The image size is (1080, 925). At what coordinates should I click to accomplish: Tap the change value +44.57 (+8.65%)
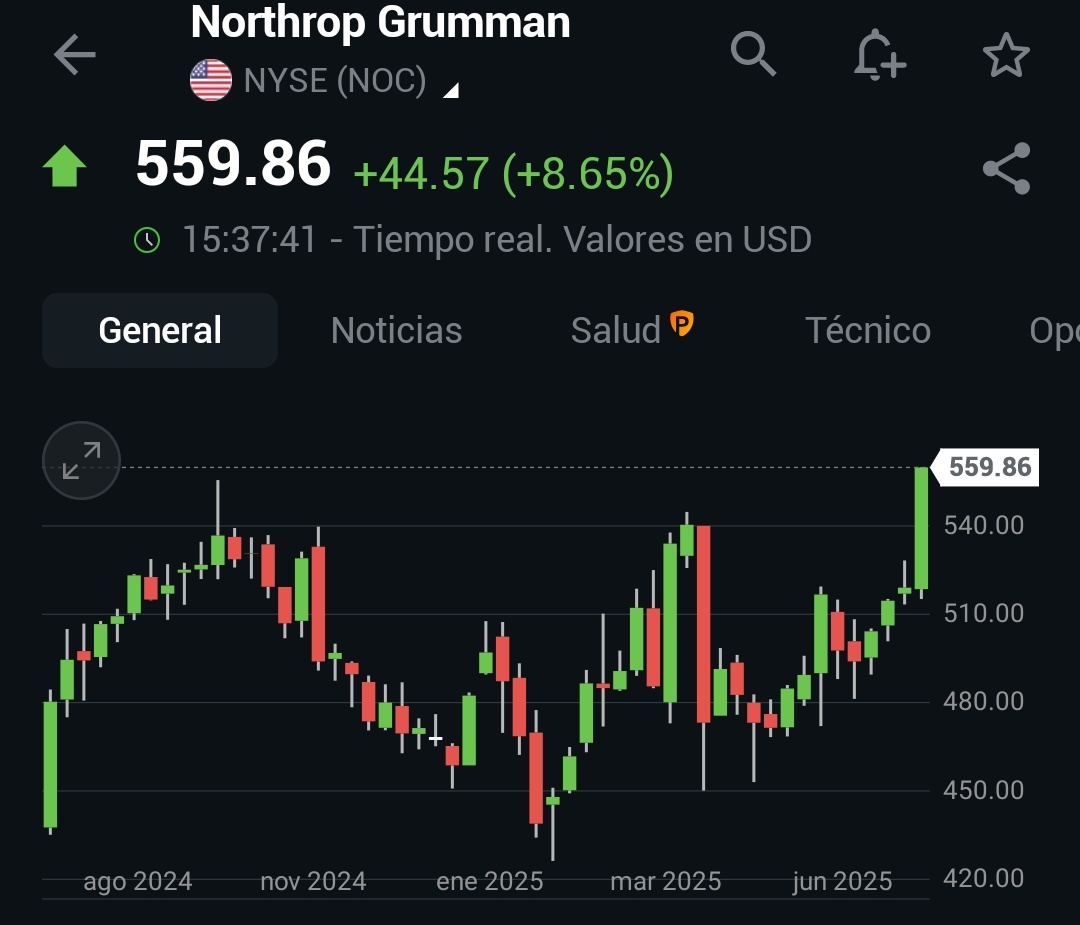pos(513,173)
